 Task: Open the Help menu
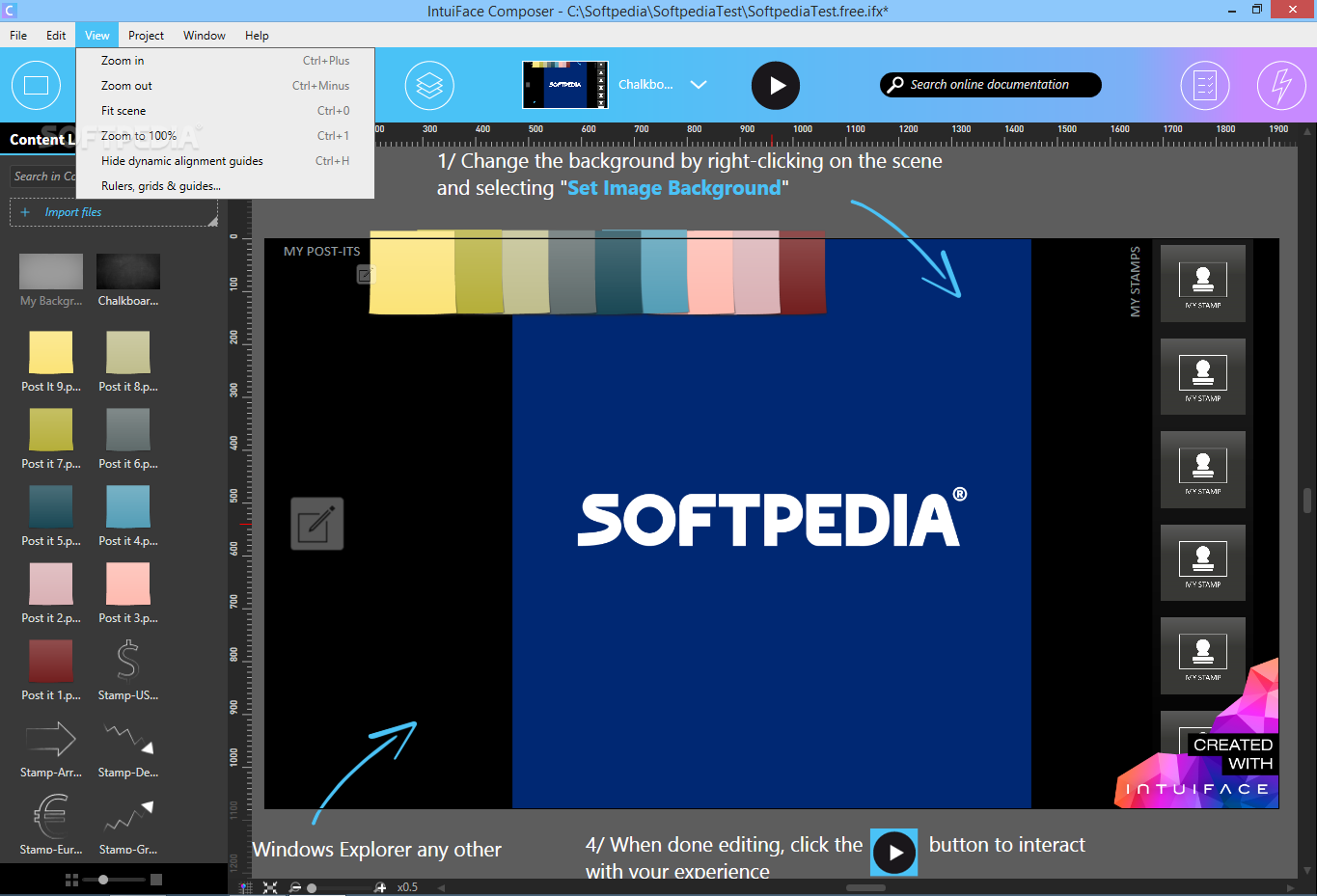(x=257, y=36)
